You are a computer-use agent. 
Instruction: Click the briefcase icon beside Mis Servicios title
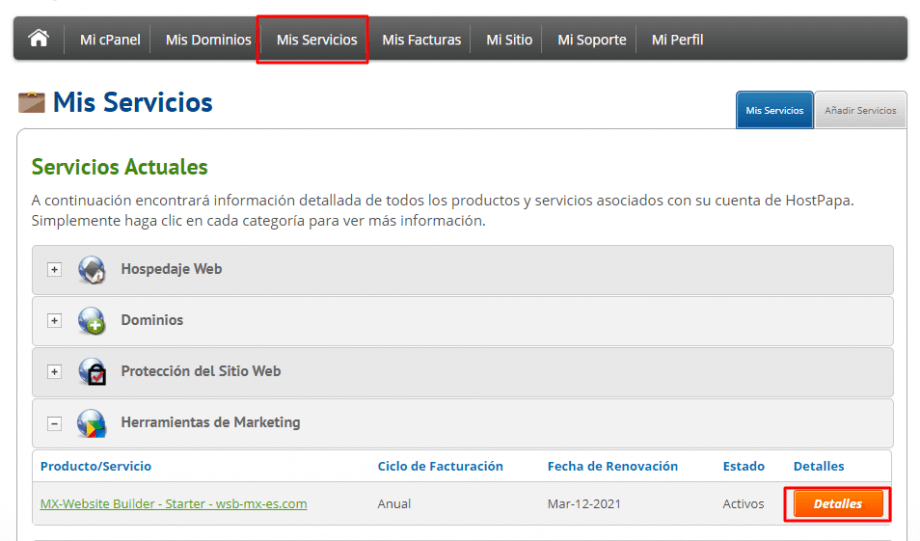(31, 102)
